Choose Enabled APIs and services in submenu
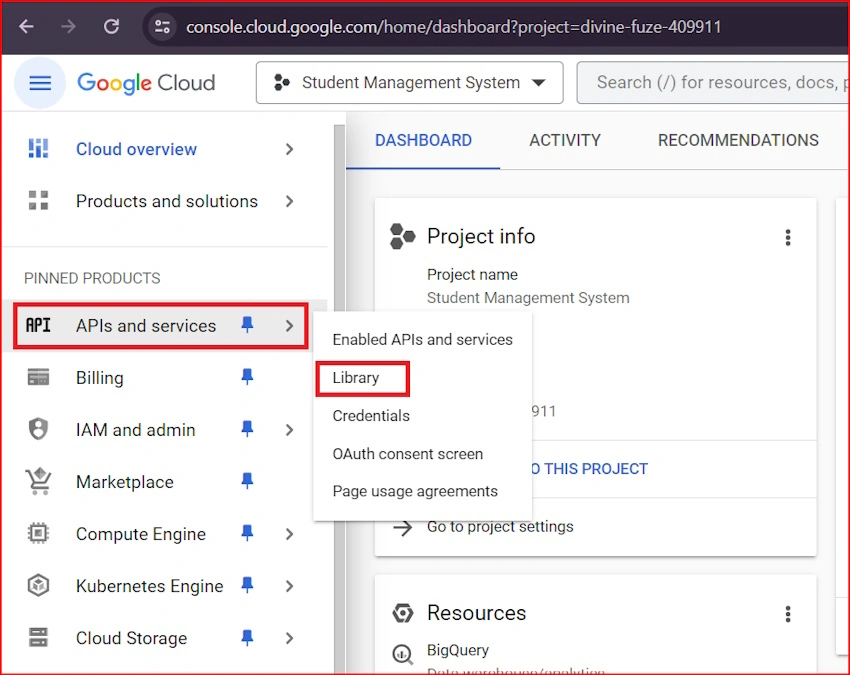The image size is (850, 675). click(x=422, y=339)
